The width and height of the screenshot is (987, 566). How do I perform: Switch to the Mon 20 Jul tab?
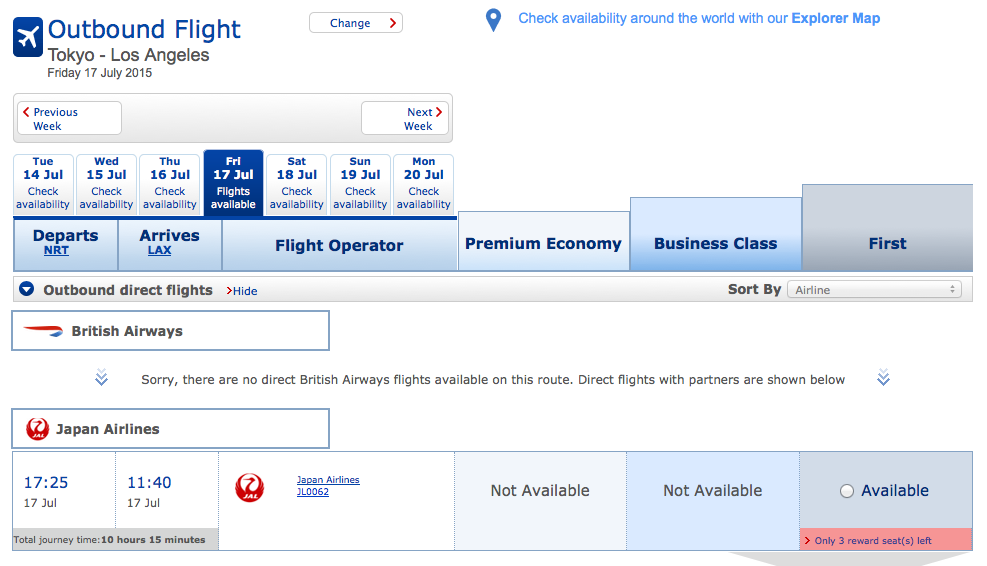424,183
